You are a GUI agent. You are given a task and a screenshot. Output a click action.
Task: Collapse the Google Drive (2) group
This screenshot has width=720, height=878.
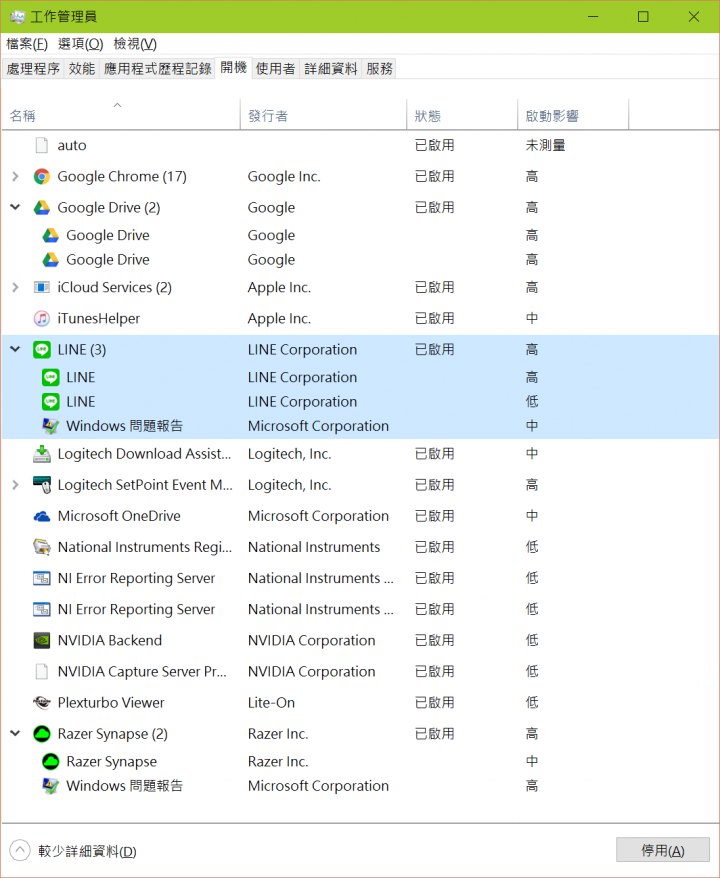15,207
